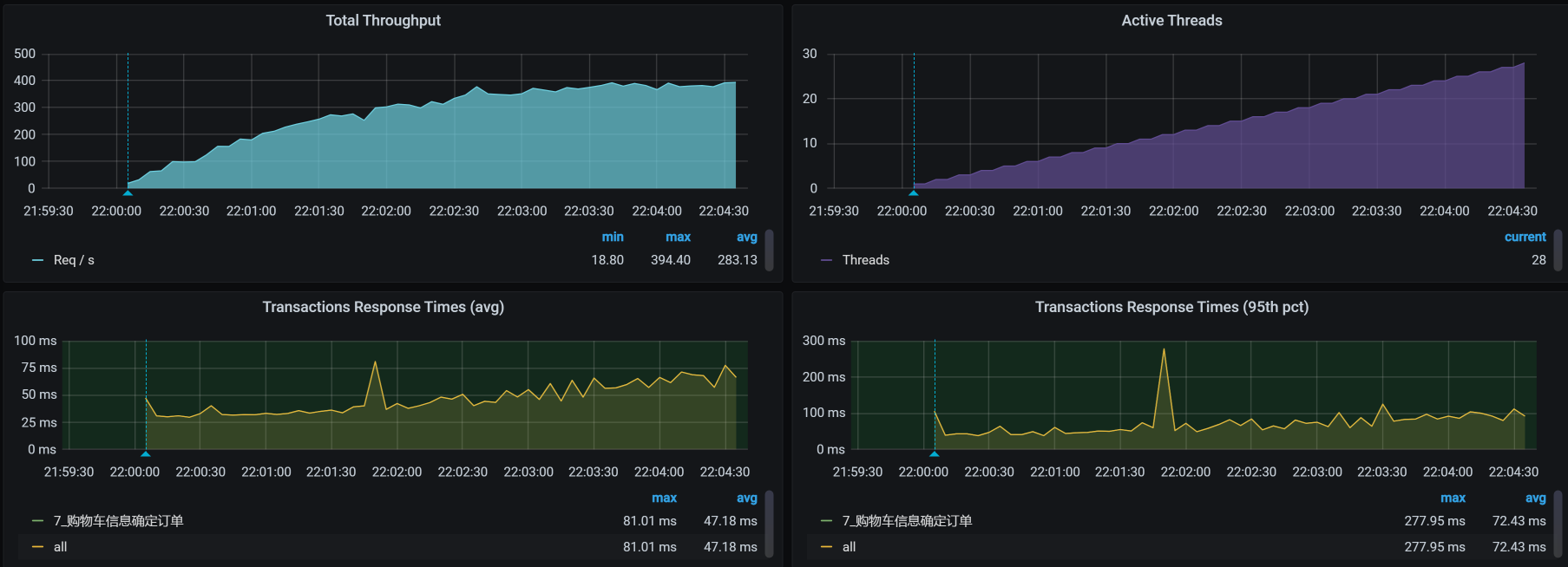1568x567 pixels.
Task: Click the Total Throughput legend scrollbar
Action: [770, 250]
